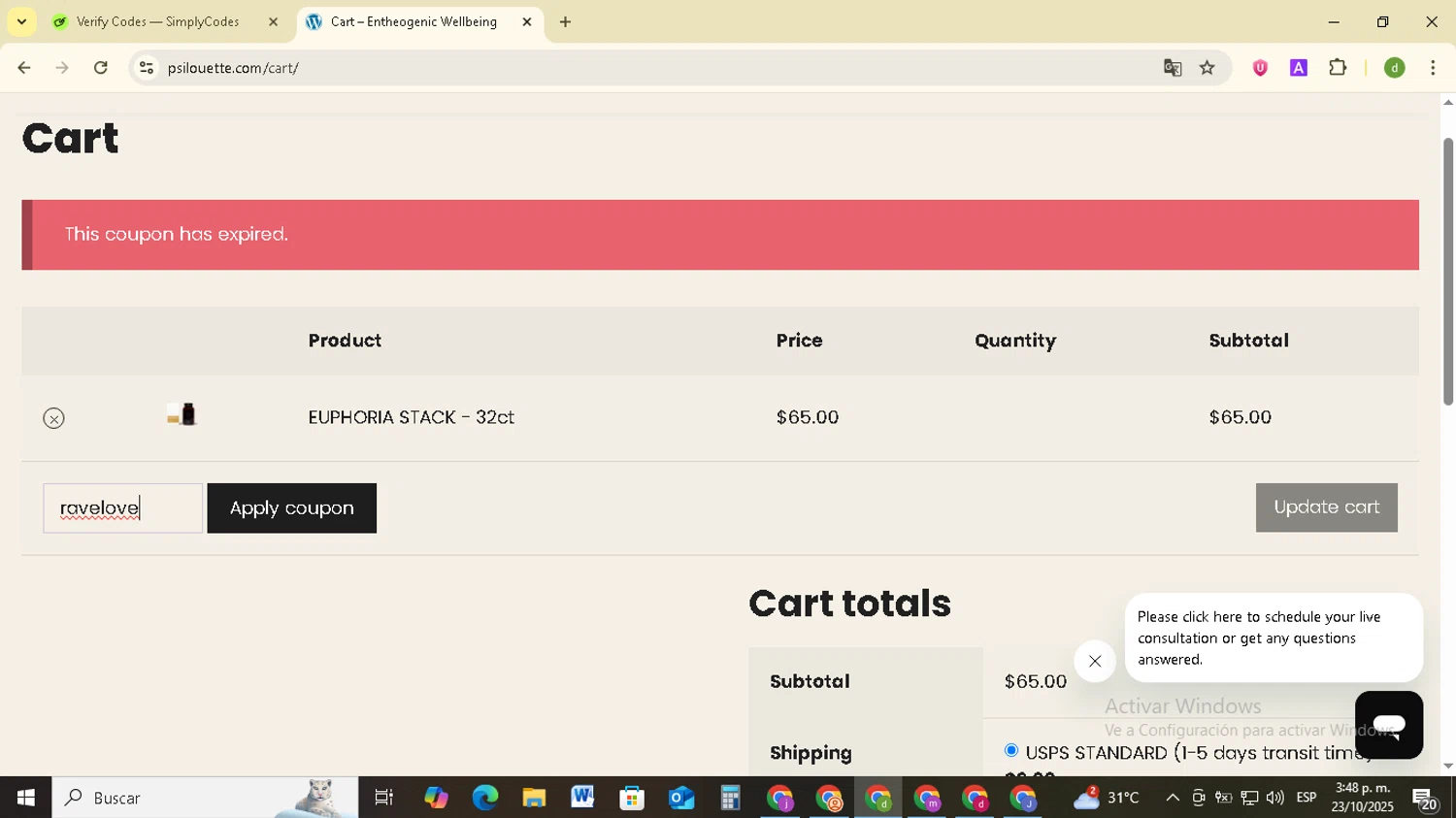Open Chrome's three-dot menu
Viewport: 1456px width, 818px height.
click(1433, 68)
